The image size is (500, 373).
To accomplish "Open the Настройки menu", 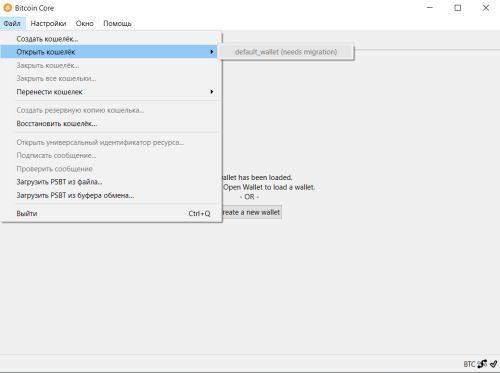I will (48, 23).
